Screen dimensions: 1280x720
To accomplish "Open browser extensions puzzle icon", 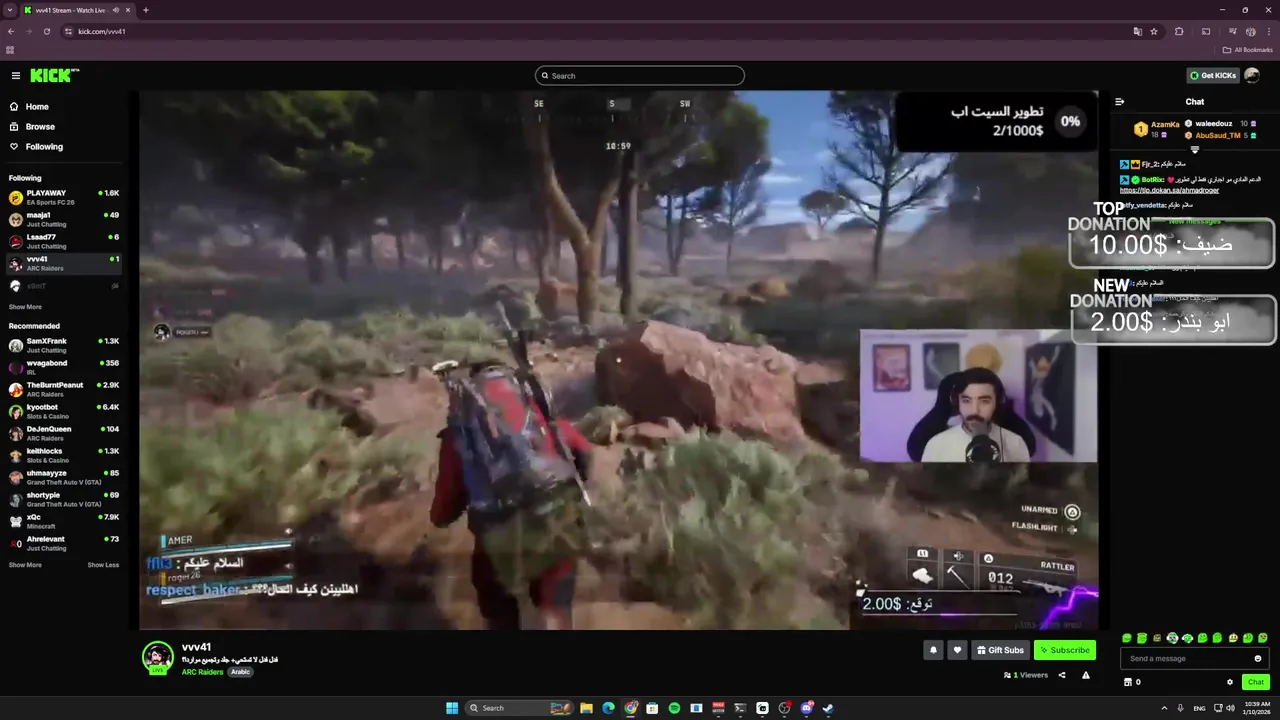I will [1179, 31].
